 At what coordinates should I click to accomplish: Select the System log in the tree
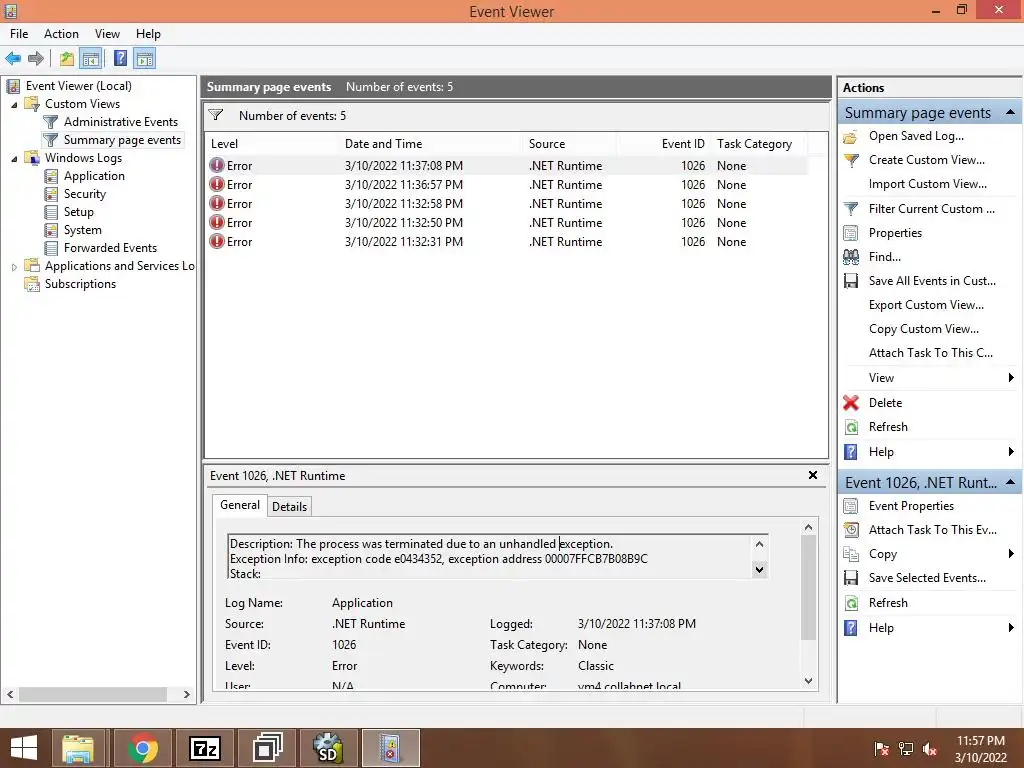83,230
